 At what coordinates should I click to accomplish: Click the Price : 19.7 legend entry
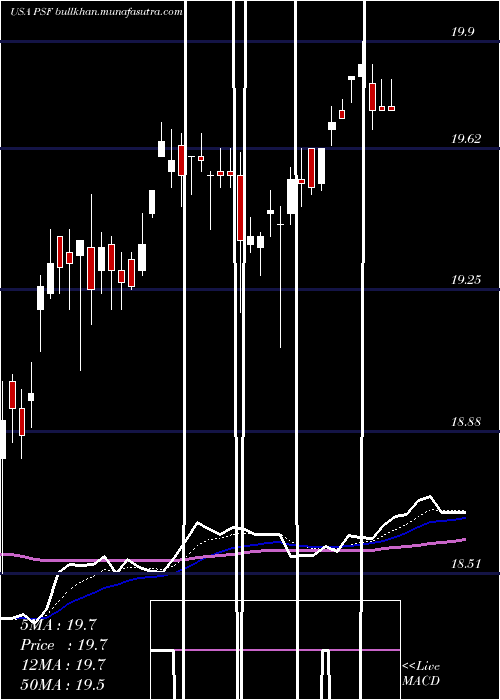64,645
